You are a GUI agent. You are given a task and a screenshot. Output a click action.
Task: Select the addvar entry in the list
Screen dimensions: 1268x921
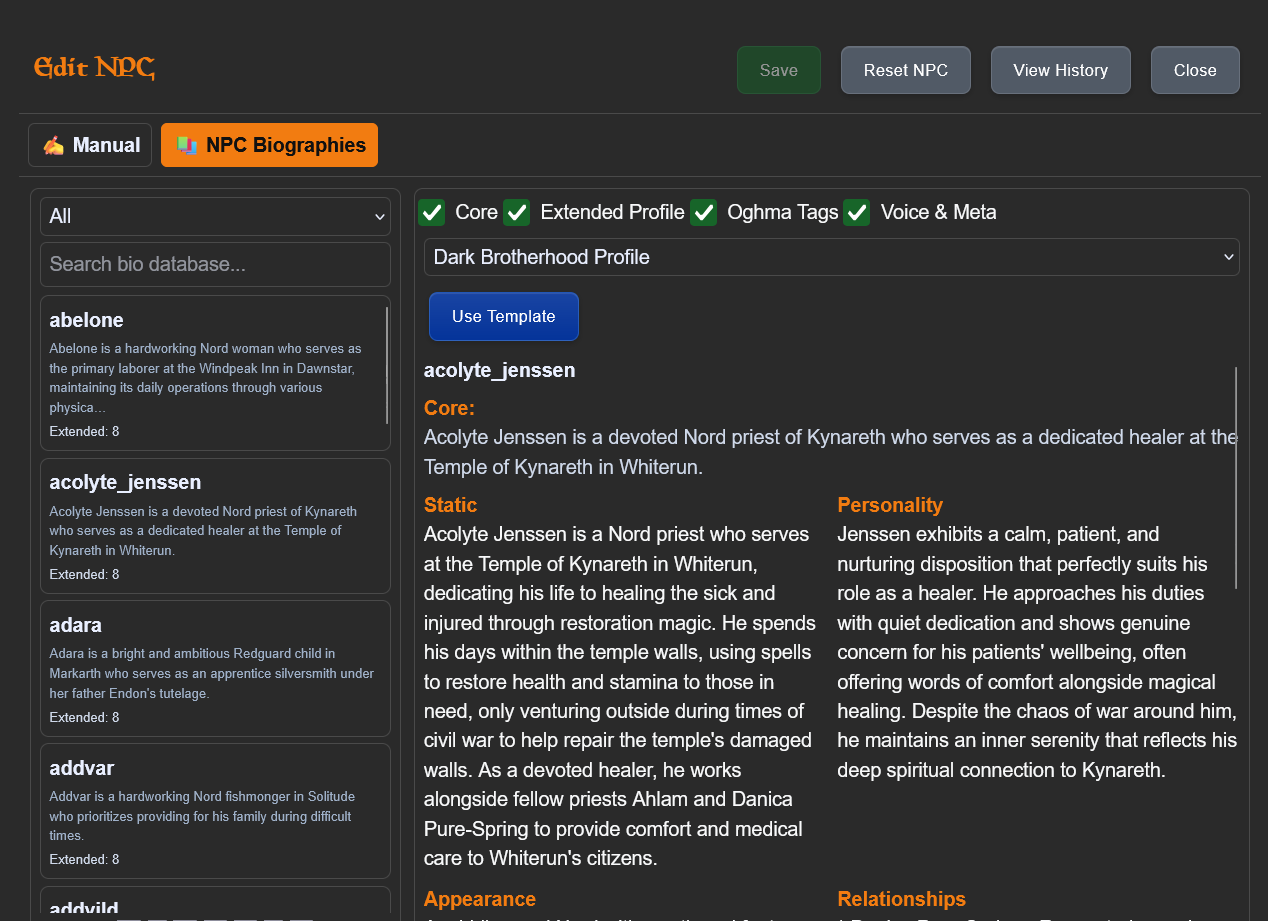click(x=215, y=811)
